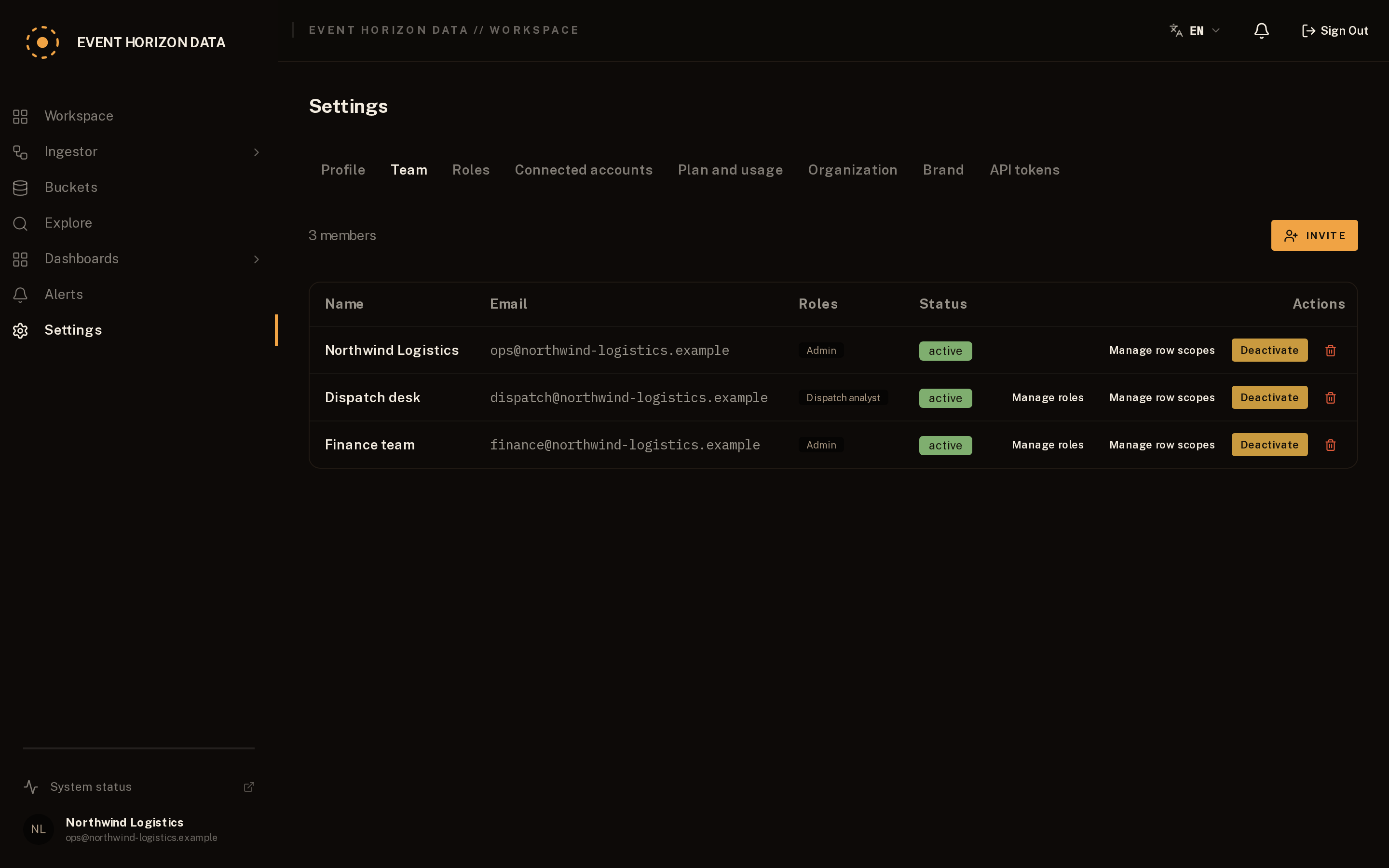Screen dimensions: 1389x868
Task: Open the Plan and usage tab
Action: pyautogui.click(x=730, y=170)
